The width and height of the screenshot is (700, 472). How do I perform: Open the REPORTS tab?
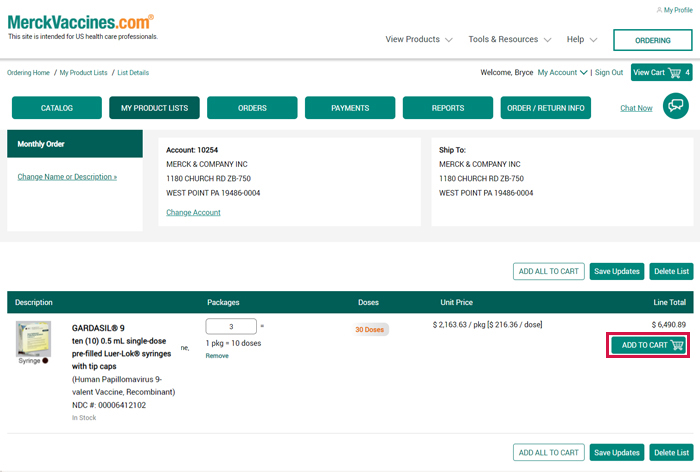click(x=448, y=108)
